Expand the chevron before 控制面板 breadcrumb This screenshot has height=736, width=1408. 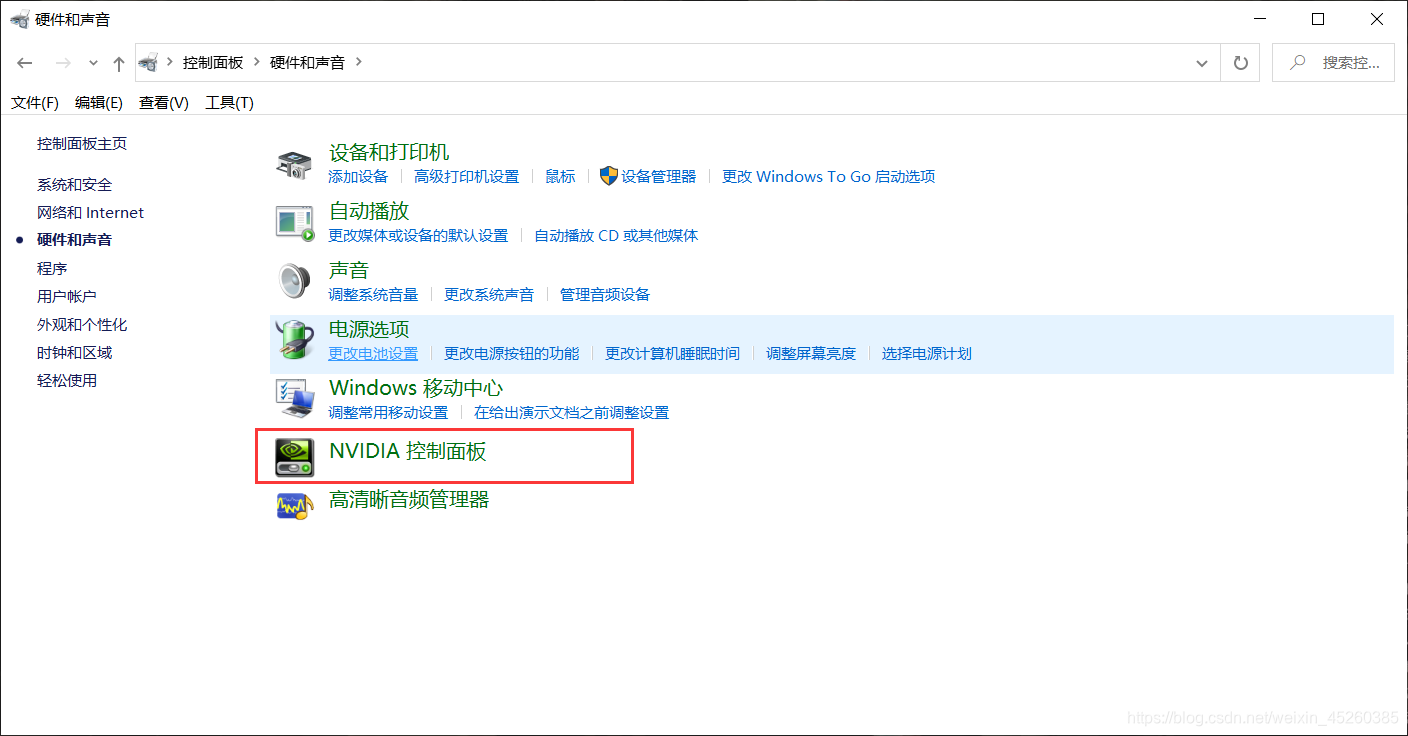[x=169, y=62]
